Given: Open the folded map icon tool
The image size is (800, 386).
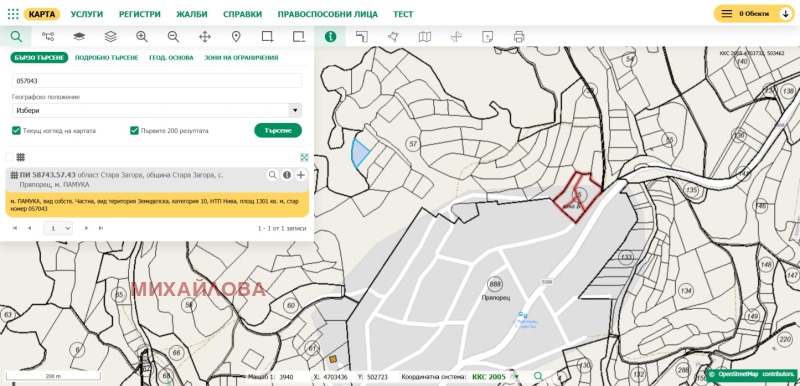Looking at the screenshot, I should tap(424, 37).
